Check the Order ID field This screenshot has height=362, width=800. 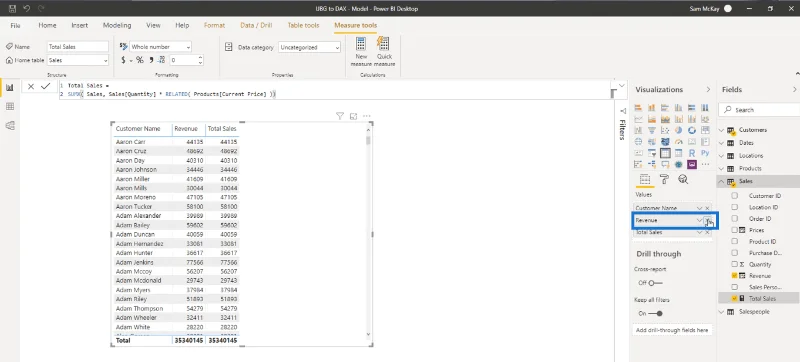click(x=735, y=218)
